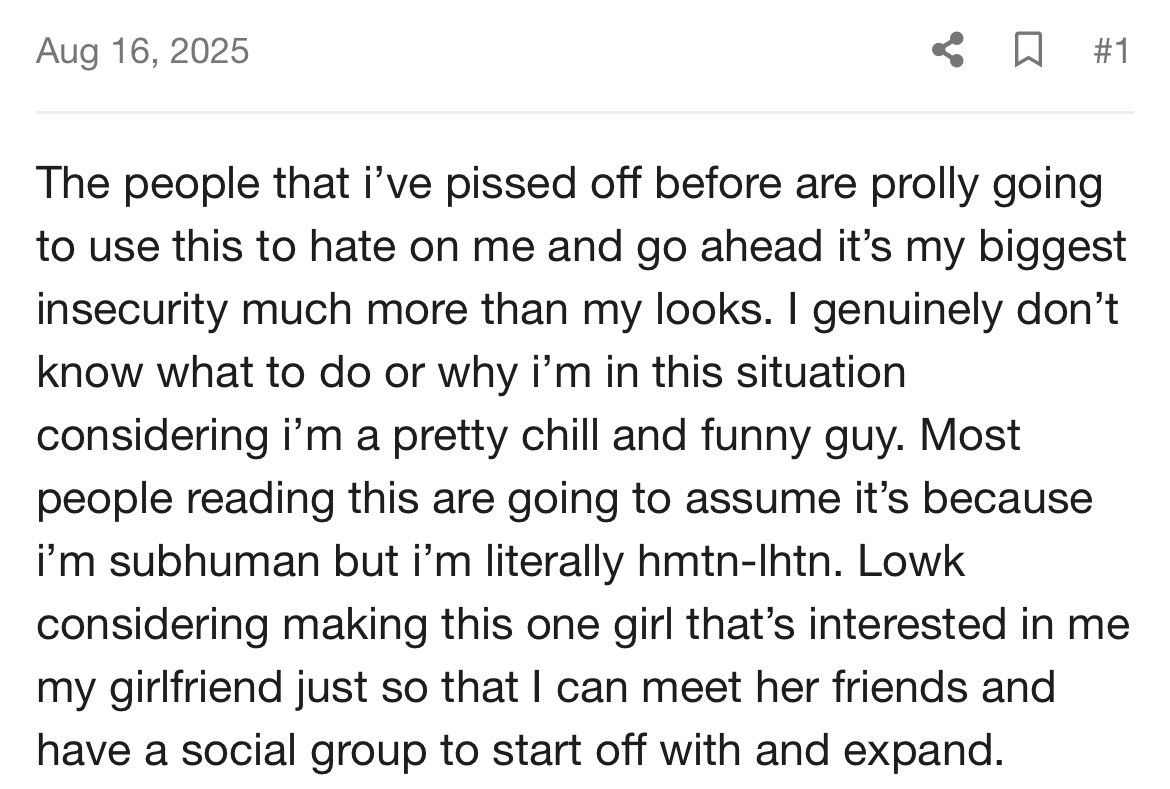Open the Aug 16, 2025 timestamp link
Screen dimensions: 1170x789
tap(143, 51)
